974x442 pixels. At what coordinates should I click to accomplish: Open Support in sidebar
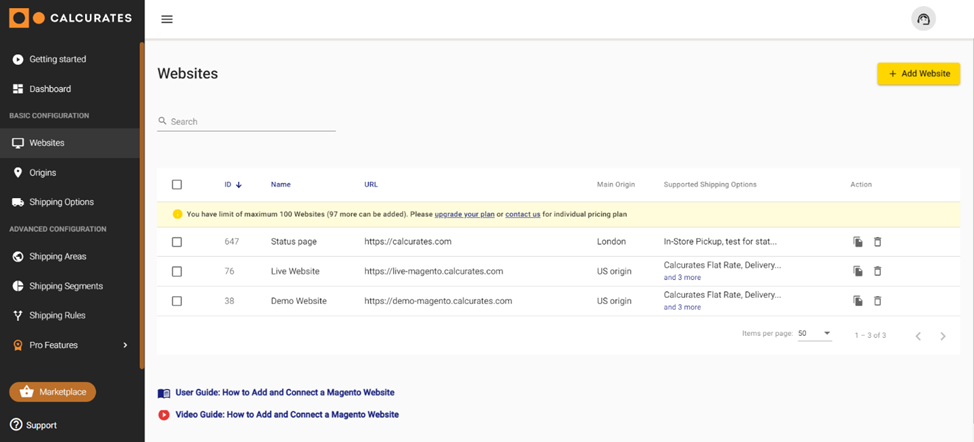coord(34,425)
